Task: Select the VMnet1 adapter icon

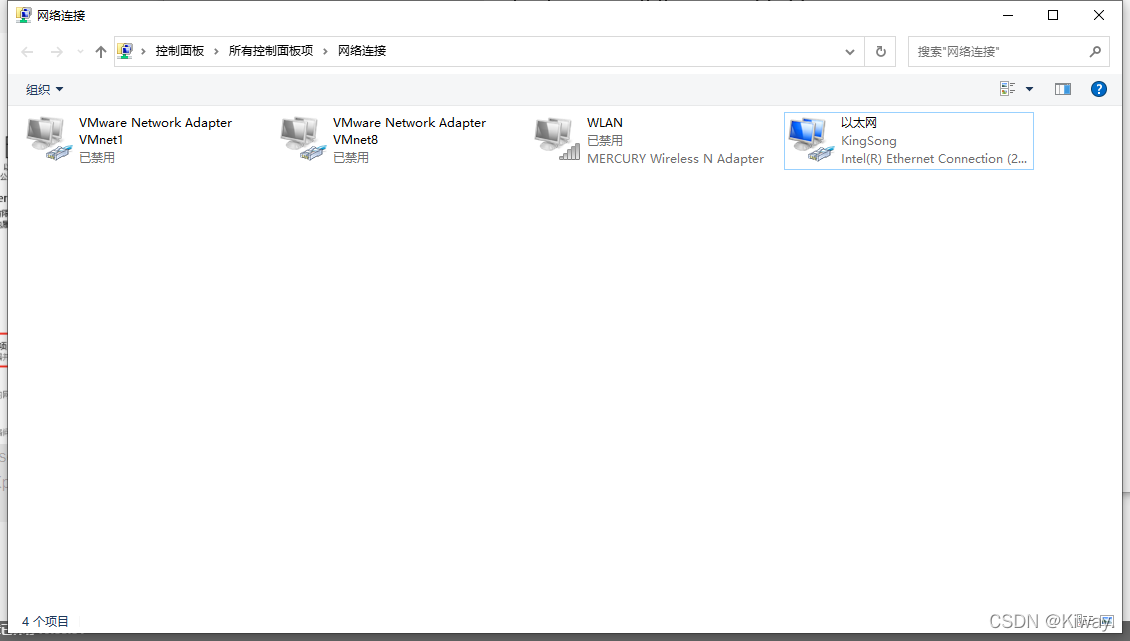Action: click(x=49, y=138)
